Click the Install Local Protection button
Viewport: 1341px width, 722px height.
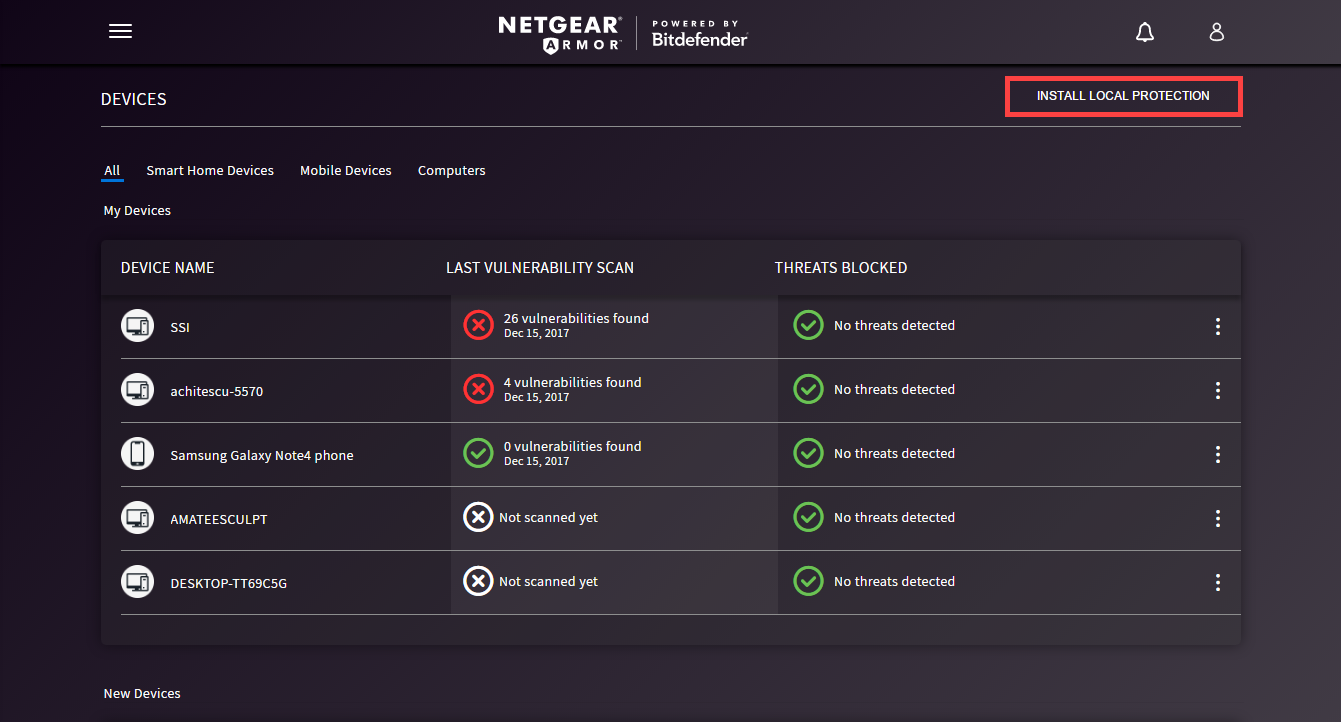click(1123, 96)
